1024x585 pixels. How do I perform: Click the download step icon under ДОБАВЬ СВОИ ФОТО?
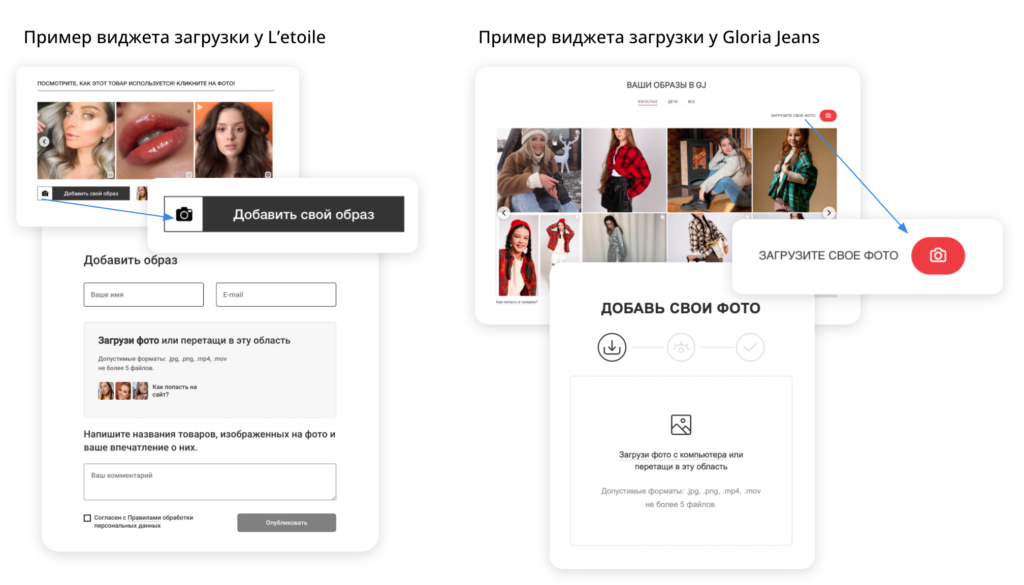click(x=612, y=347)
